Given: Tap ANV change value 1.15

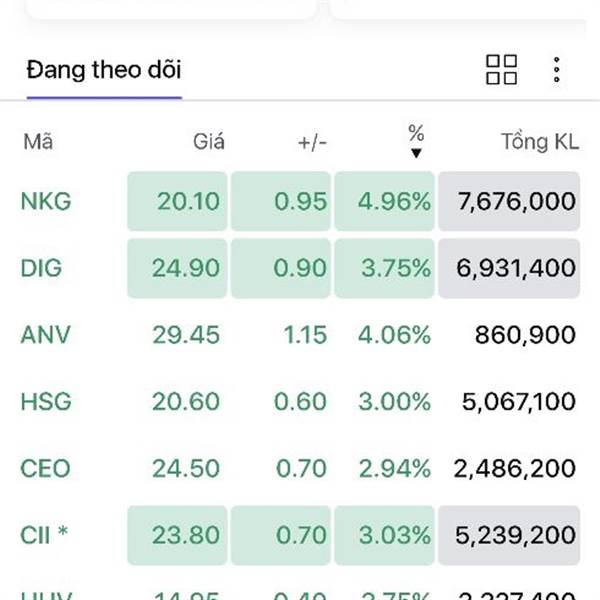Looking at the screenshot, I should pos(305,335).
